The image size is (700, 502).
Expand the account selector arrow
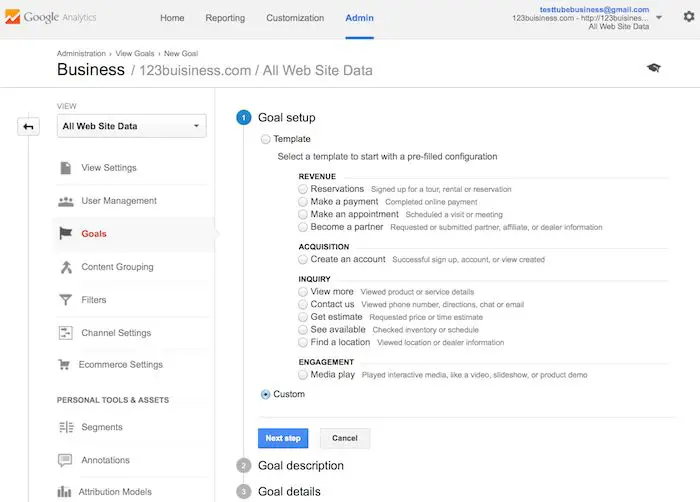click(658, 18)
